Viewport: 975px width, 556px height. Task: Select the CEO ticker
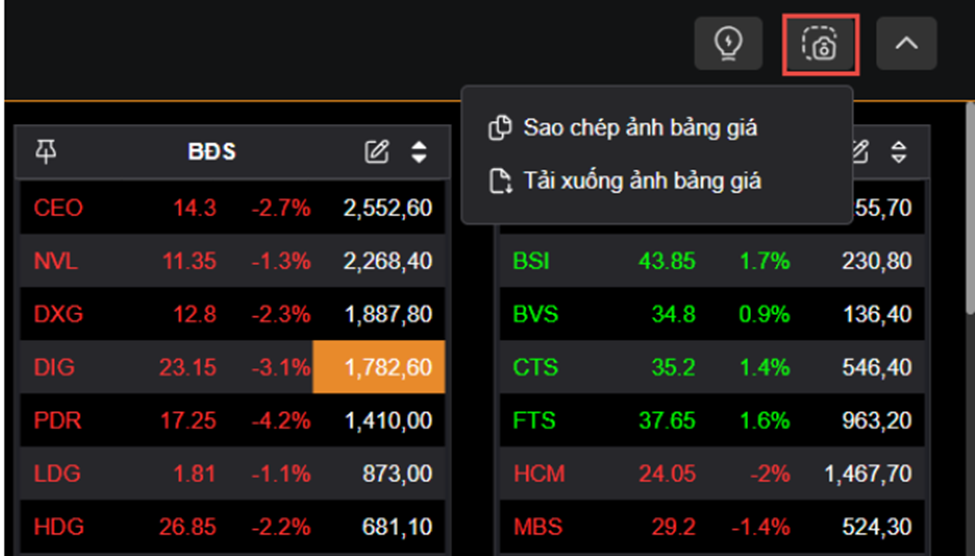(x=58, y=208)
